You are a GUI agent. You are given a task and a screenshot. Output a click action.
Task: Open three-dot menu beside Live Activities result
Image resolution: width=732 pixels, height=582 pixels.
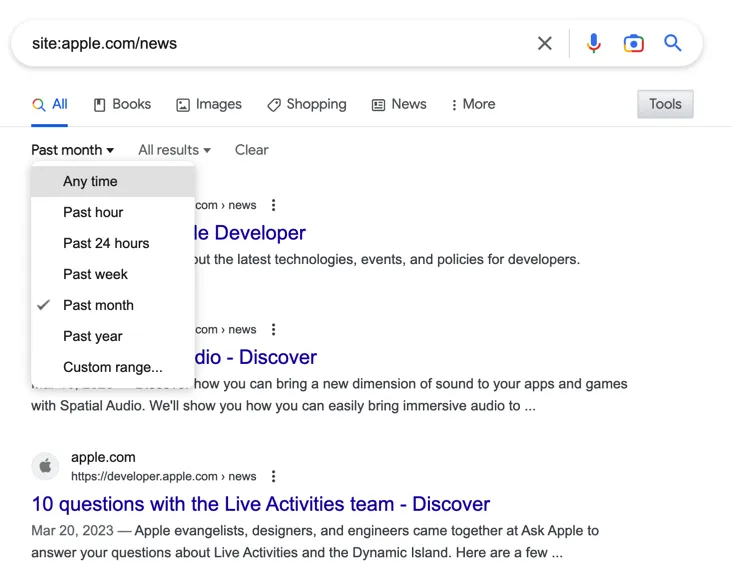pos(274,477)
